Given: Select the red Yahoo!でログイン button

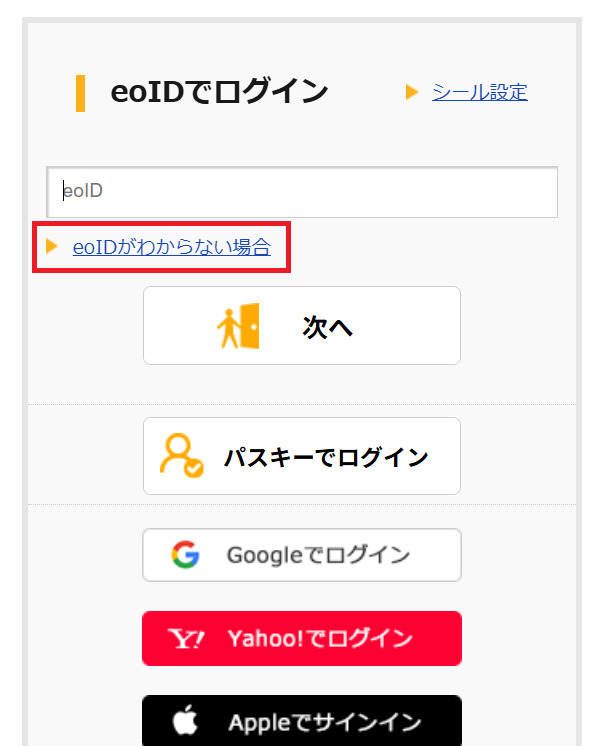Looking at the screenshot, I should (x=302, y=638).
